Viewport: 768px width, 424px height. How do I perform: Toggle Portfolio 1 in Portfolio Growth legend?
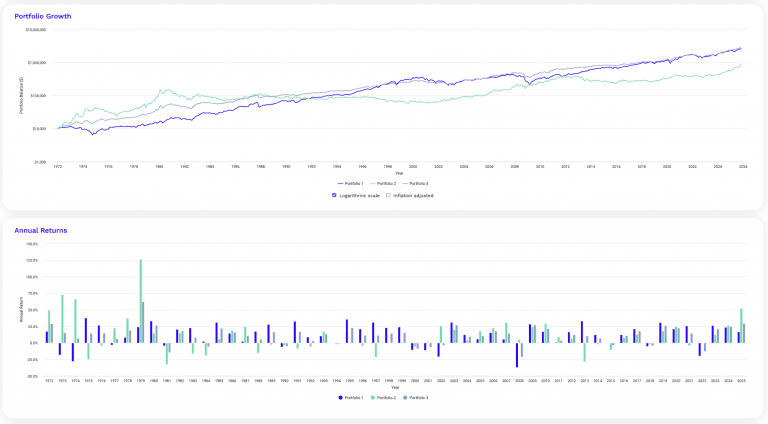point(351,184)
